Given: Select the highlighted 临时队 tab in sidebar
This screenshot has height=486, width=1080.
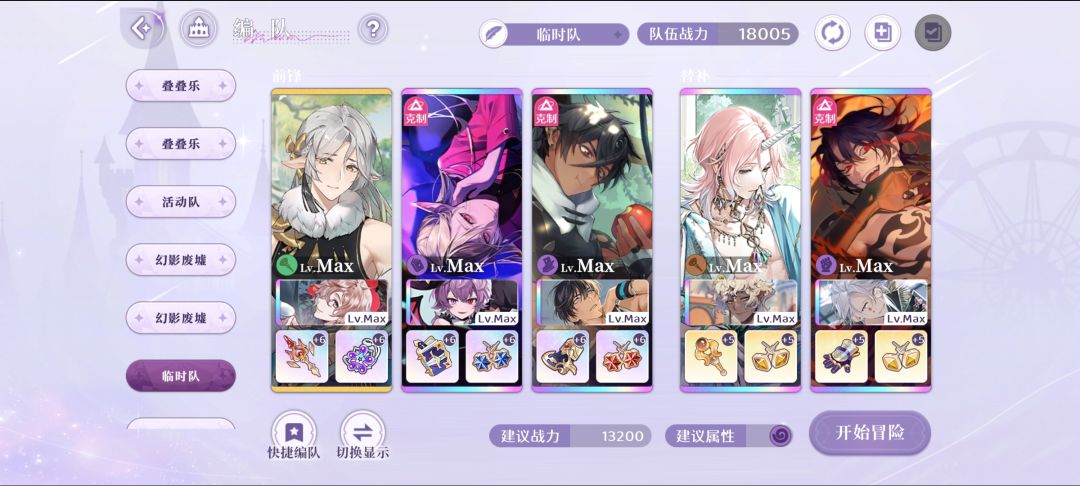Looking at the screenshot, I should click(x=180, y=376).
